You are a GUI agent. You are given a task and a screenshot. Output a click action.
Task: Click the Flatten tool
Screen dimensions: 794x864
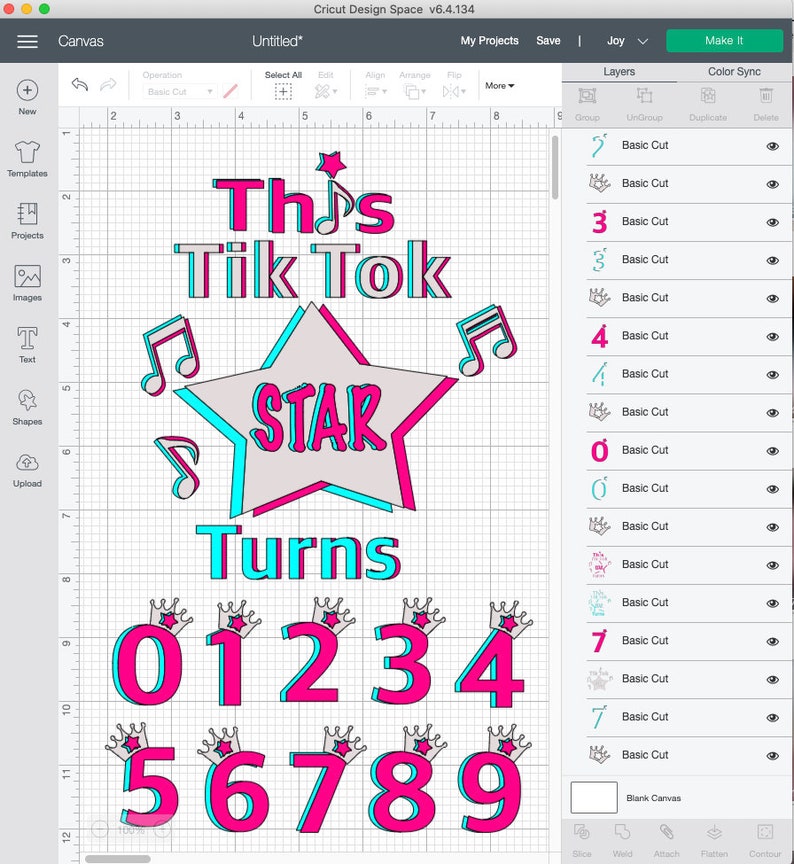coord(714,831)
